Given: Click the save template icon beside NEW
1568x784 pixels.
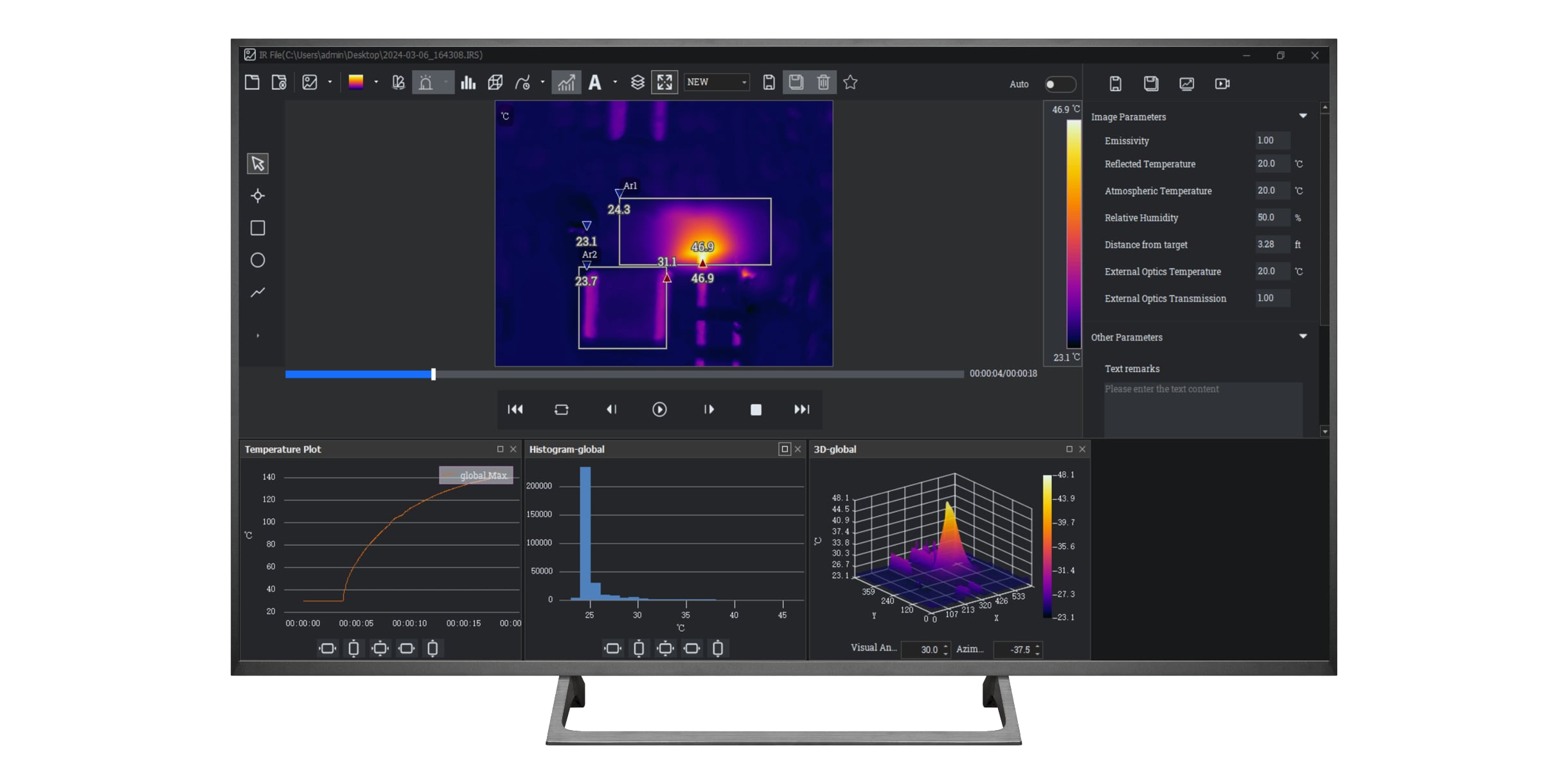Looking at the screenshot, I should tap(769, 82).
